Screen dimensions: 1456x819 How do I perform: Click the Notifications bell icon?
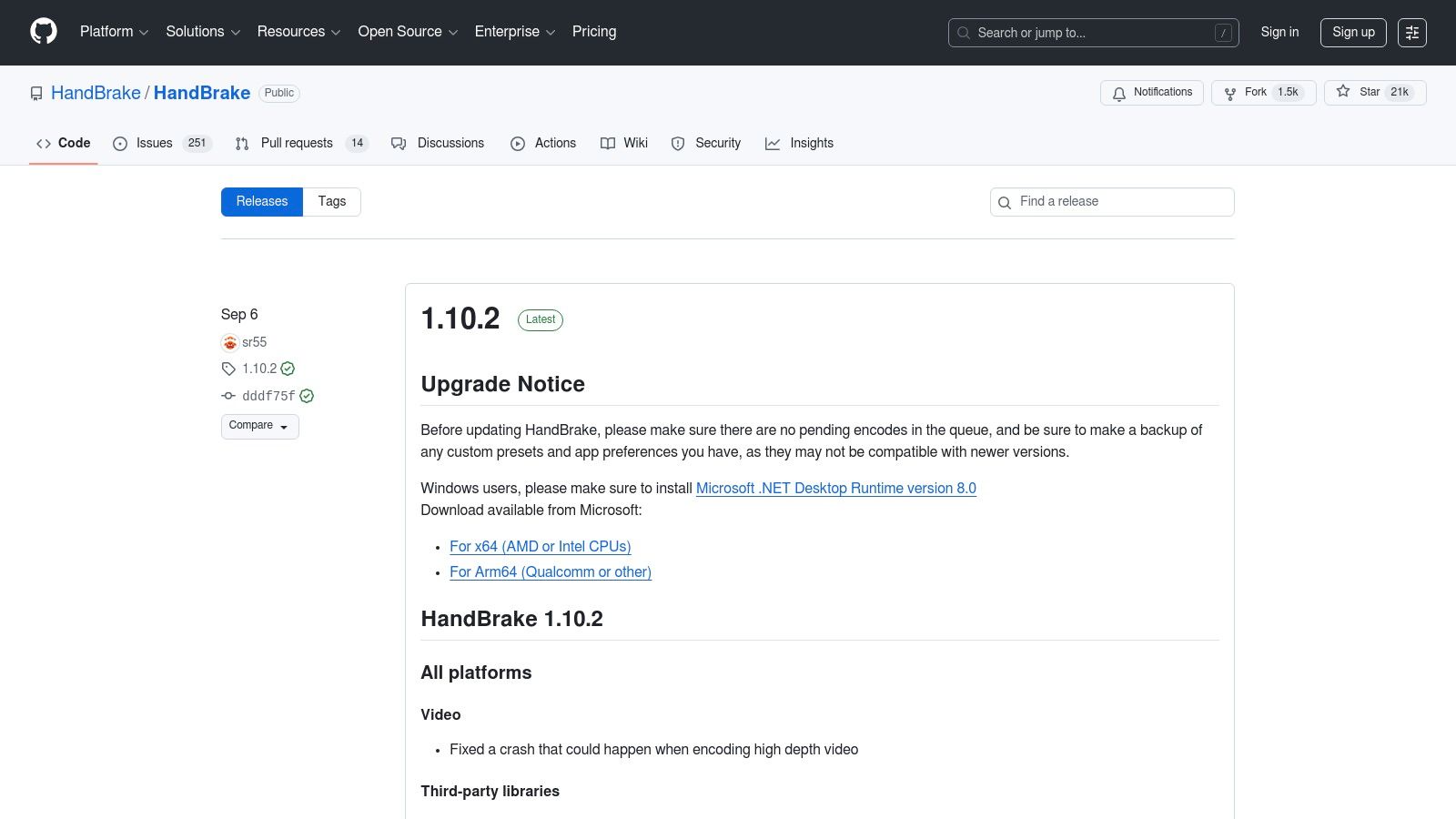(1119, 93)
